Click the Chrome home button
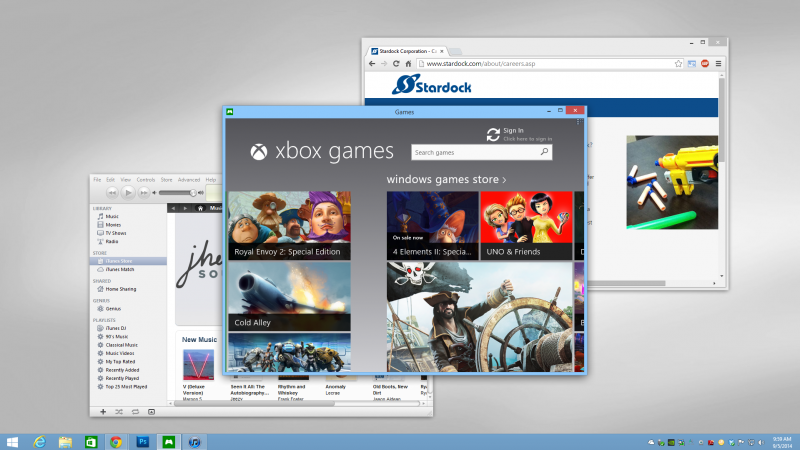The height and width of the screenshot is (450, 800). (x=408, y=64)
